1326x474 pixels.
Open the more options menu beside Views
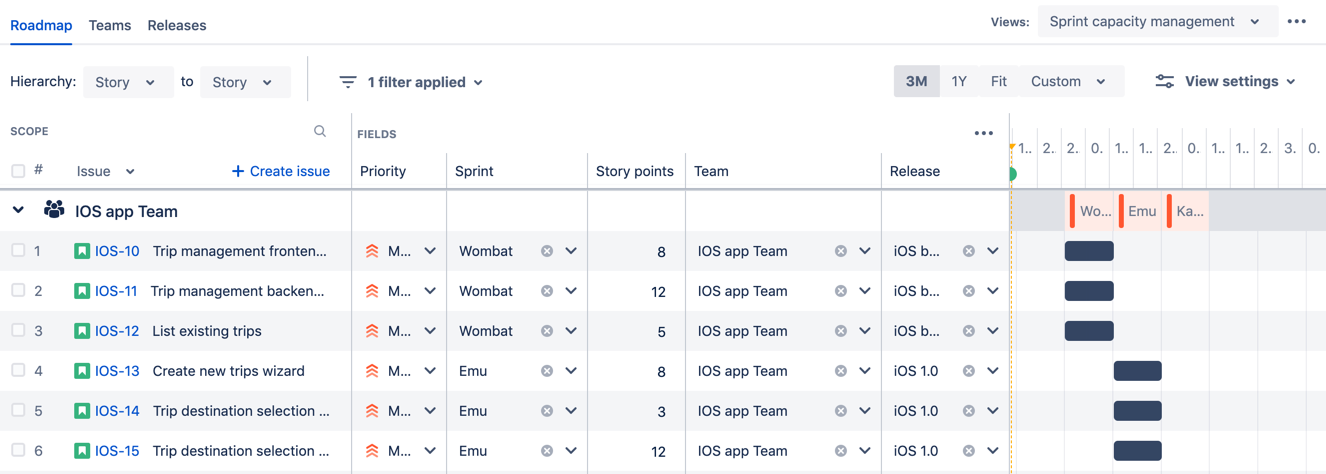click(1297, 21)
